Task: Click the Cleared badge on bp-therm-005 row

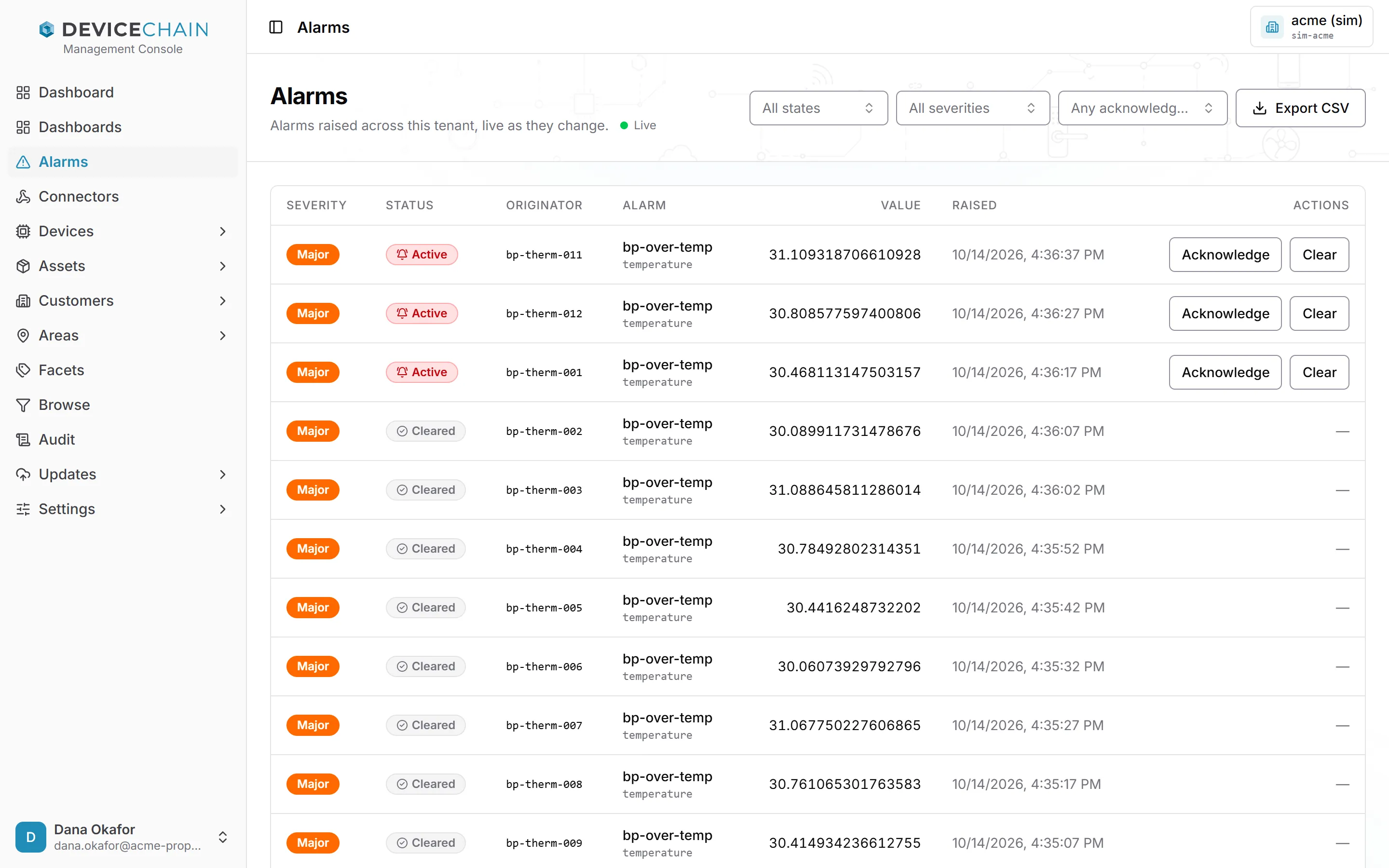Action: pos(425,608)
